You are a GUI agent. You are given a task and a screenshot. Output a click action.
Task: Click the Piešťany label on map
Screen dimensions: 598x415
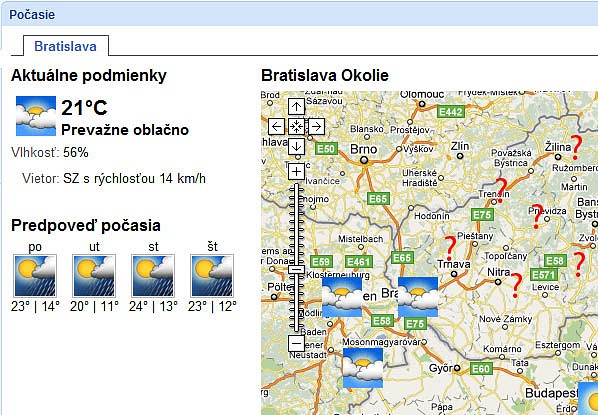pyautogui.click(x=475, y=236)
